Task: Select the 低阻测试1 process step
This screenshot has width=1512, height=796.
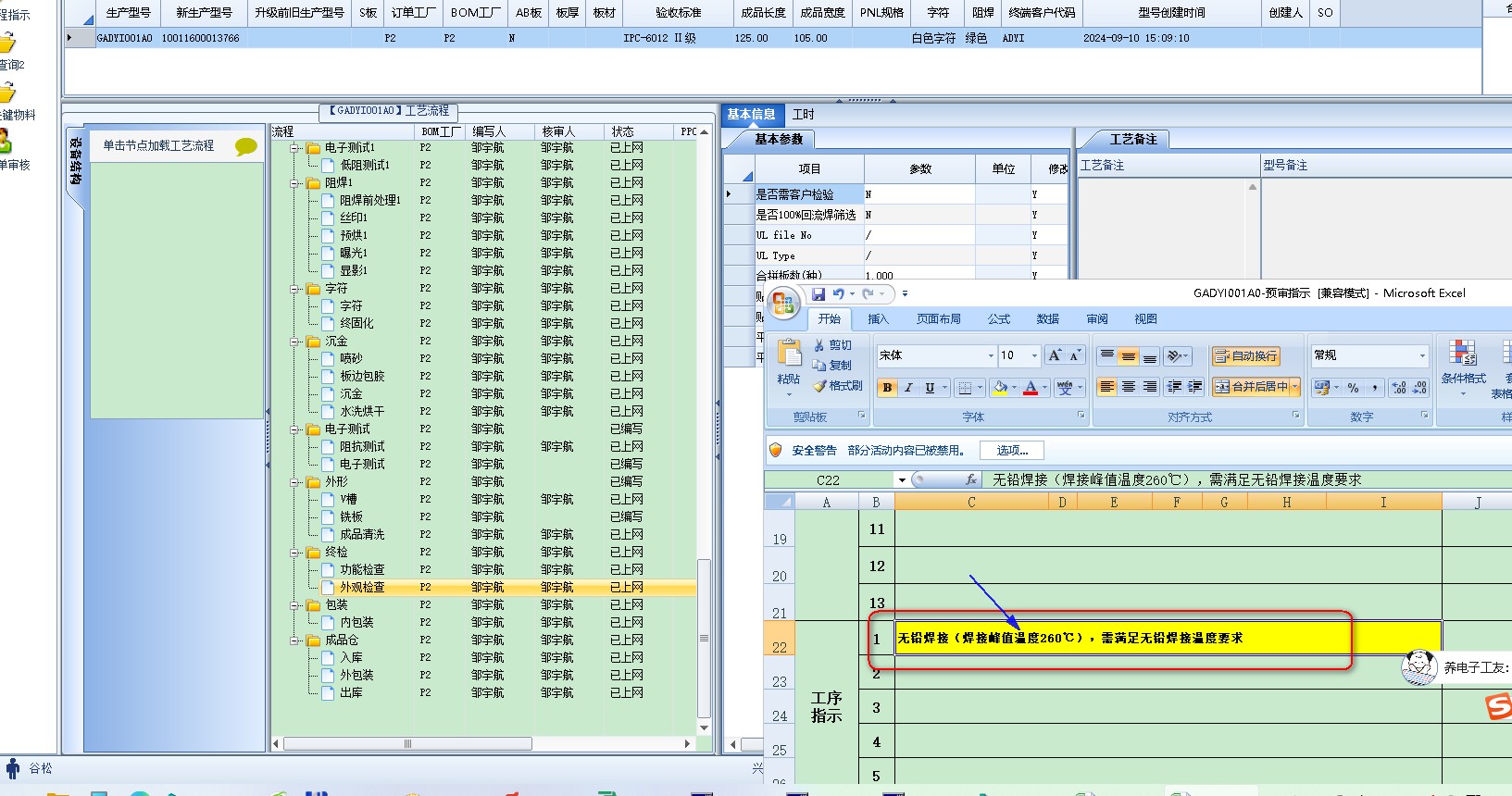Action: click(365, 166)
